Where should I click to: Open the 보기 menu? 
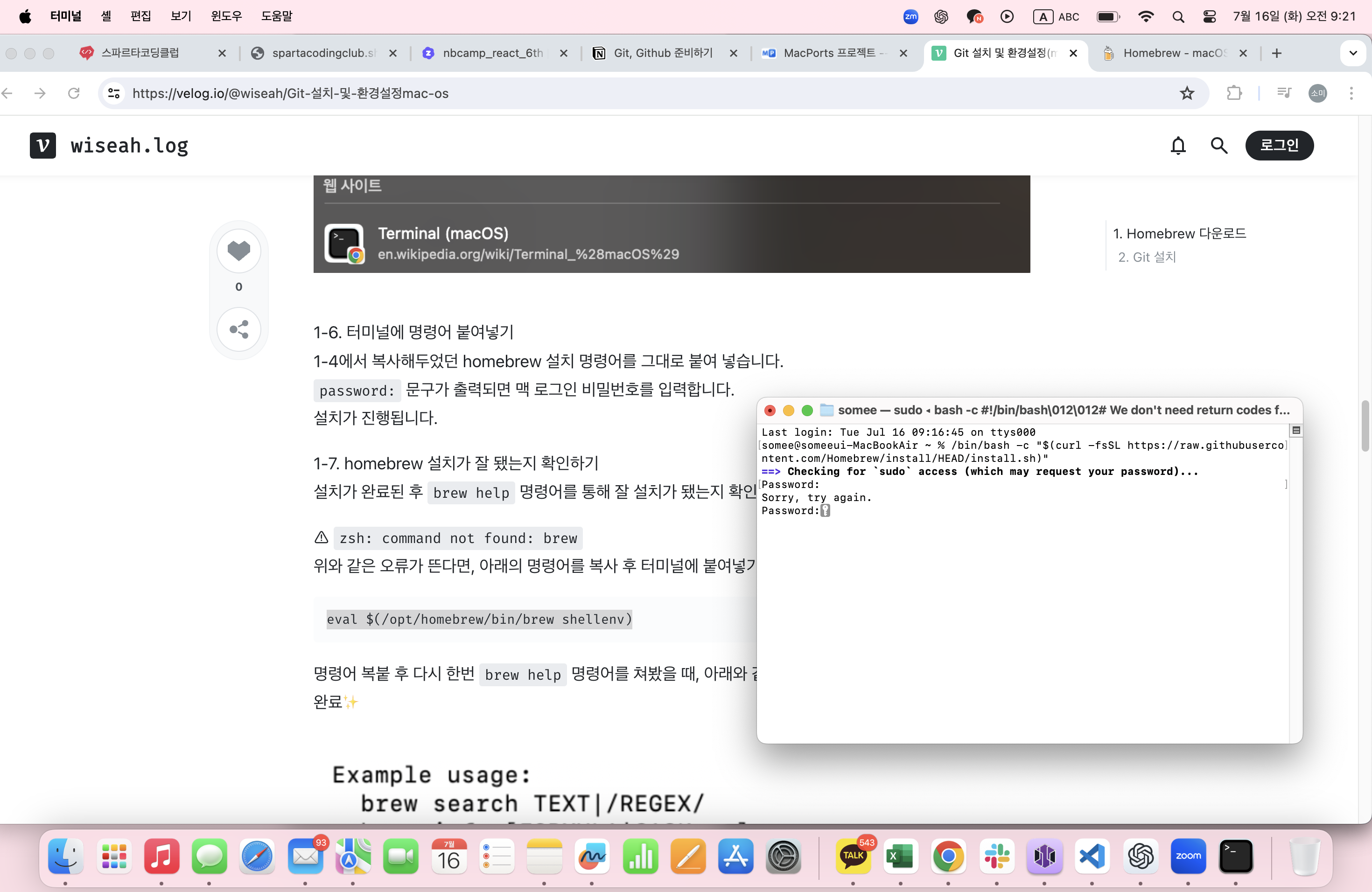(x=181, y=16)
